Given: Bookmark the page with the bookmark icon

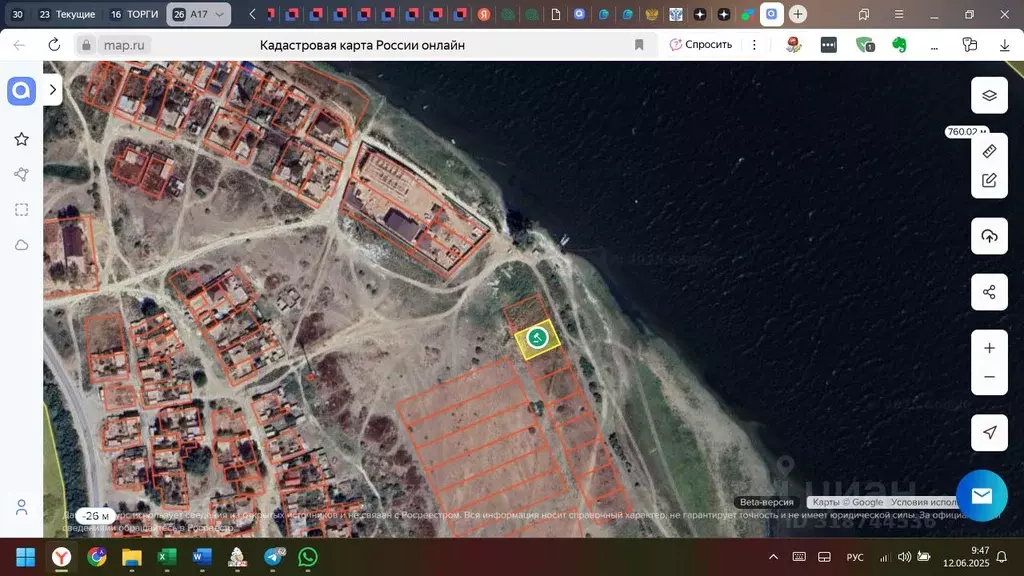Looking at the screenshot, I should pos(639,44).
